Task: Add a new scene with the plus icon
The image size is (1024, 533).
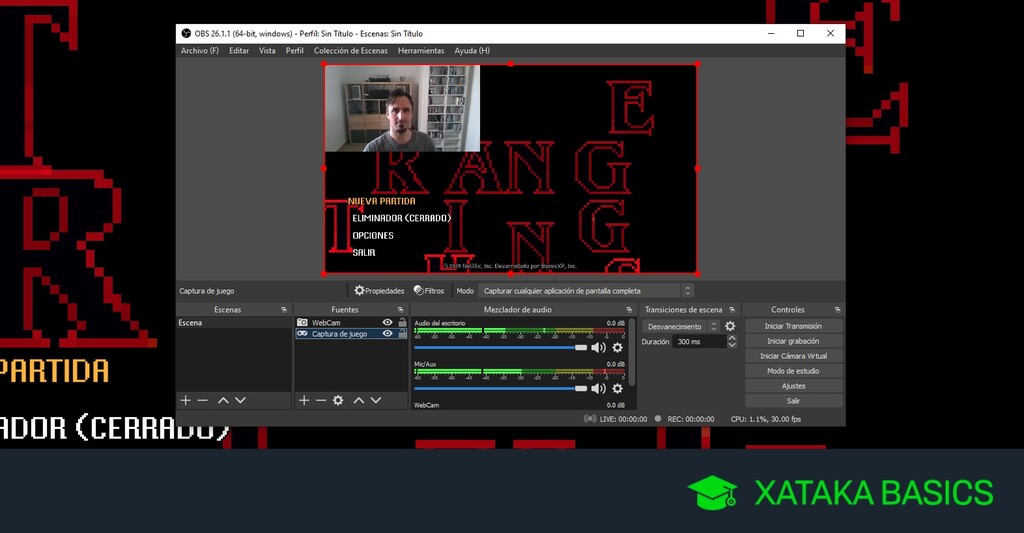Action: [185, 400]
